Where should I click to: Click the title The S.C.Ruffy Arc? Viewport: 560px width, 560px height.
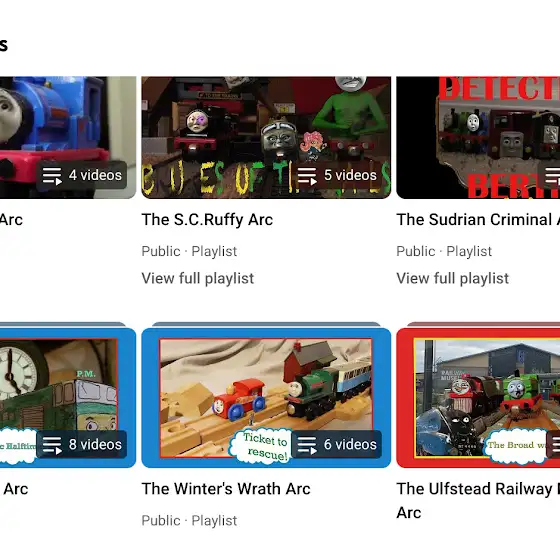point(207,220)
